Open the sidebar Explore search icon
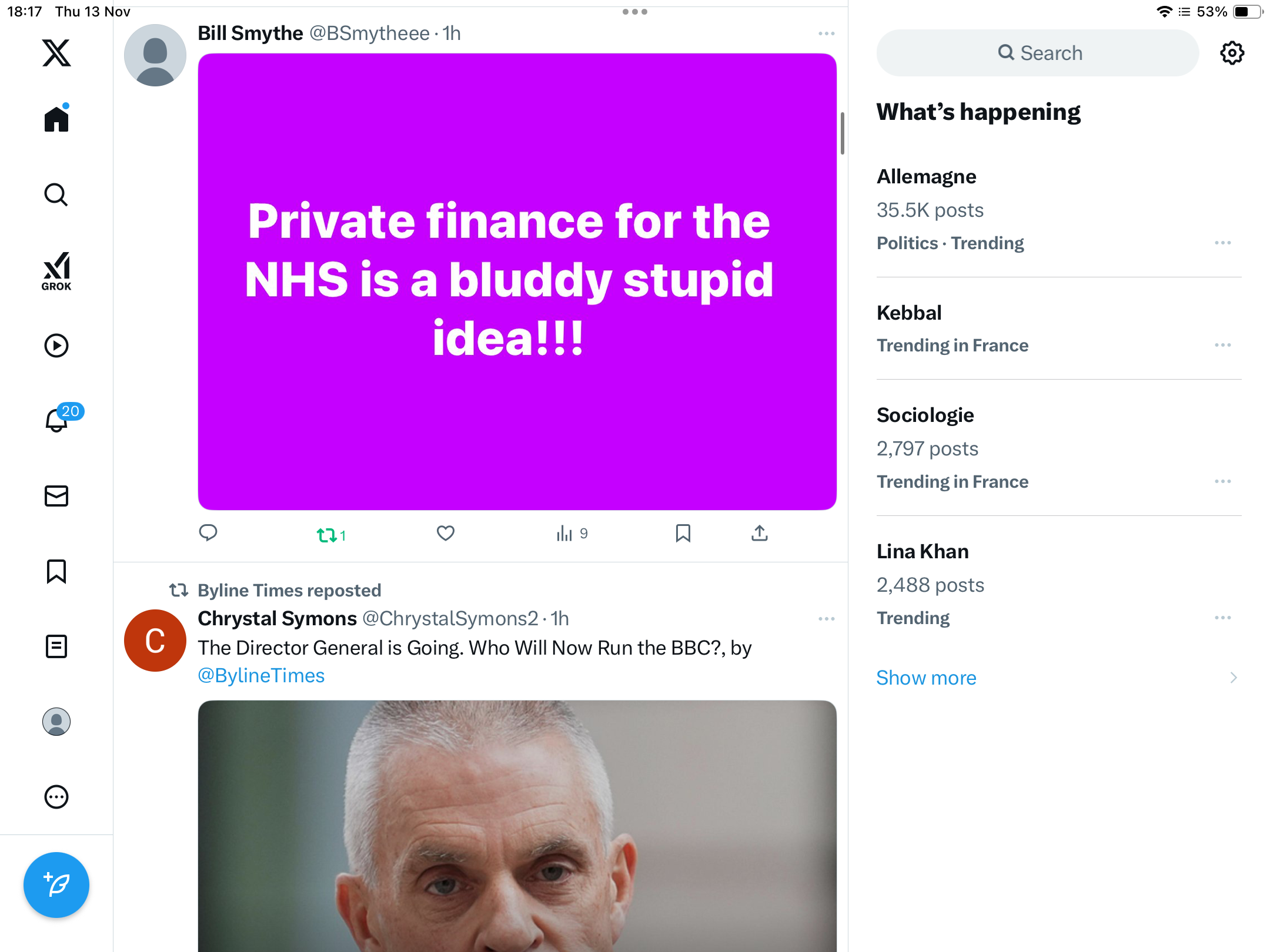 pos(56,195)
